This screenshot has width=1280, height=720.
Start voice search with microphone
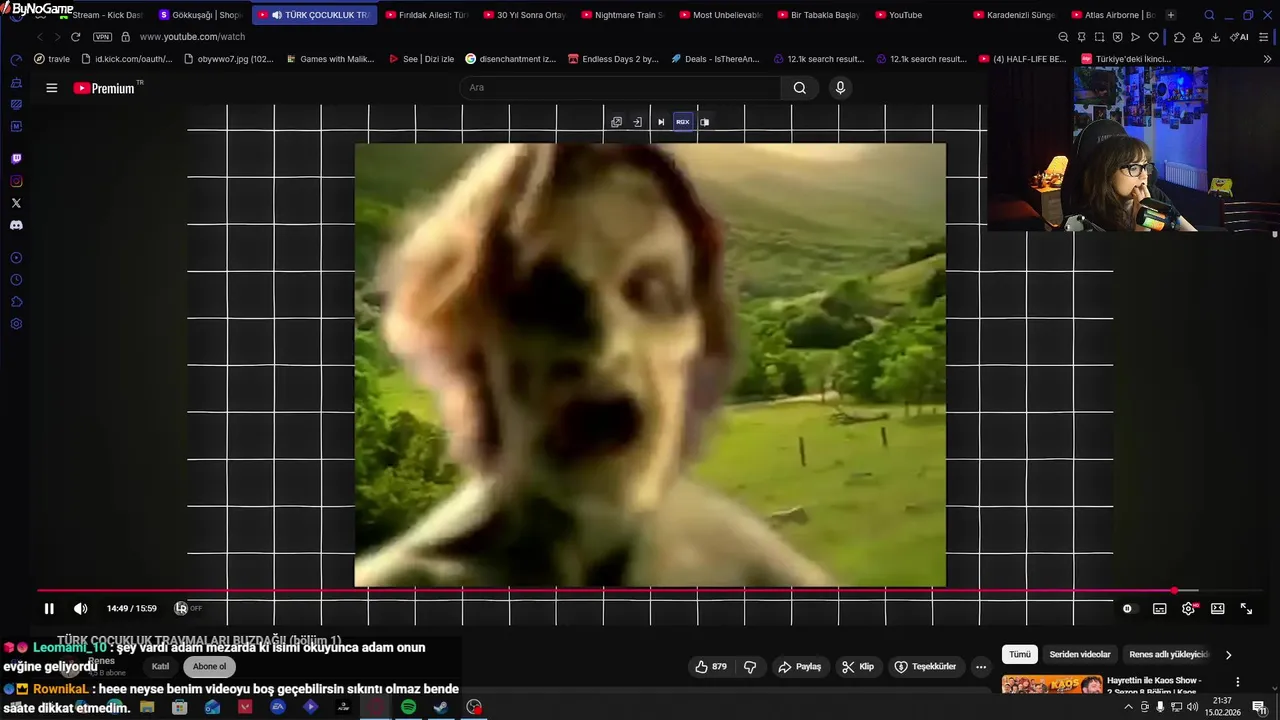840,87
